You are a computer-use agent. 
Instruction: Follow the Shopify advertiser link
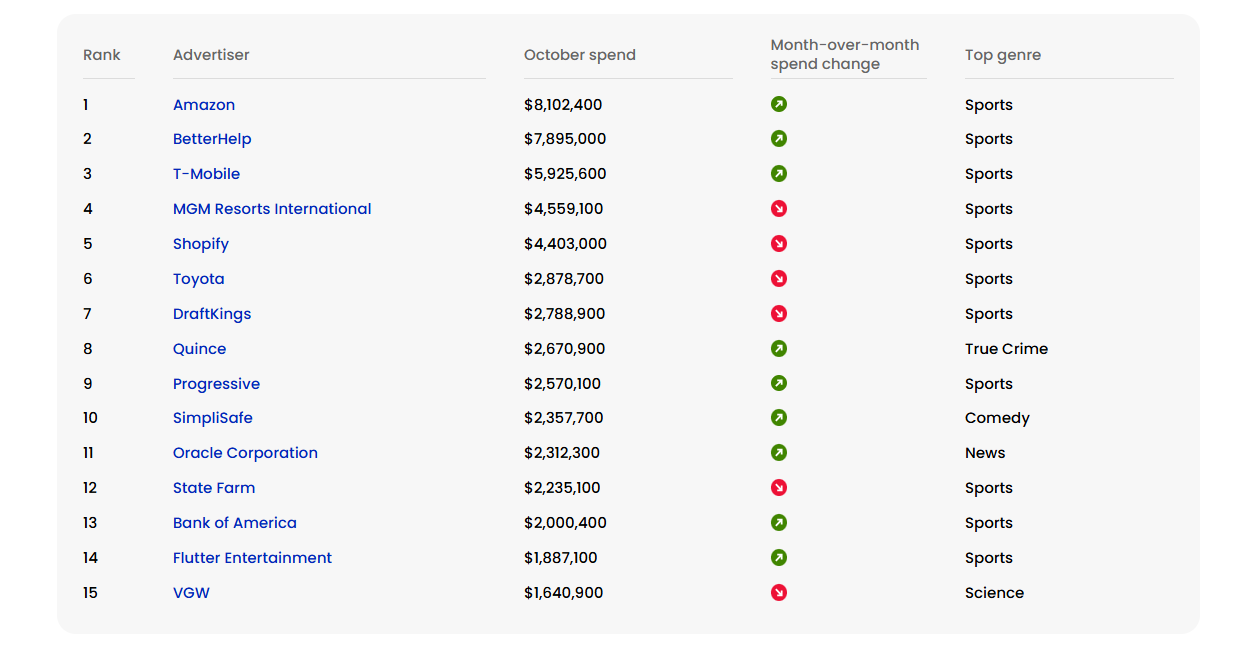(201, 244)
